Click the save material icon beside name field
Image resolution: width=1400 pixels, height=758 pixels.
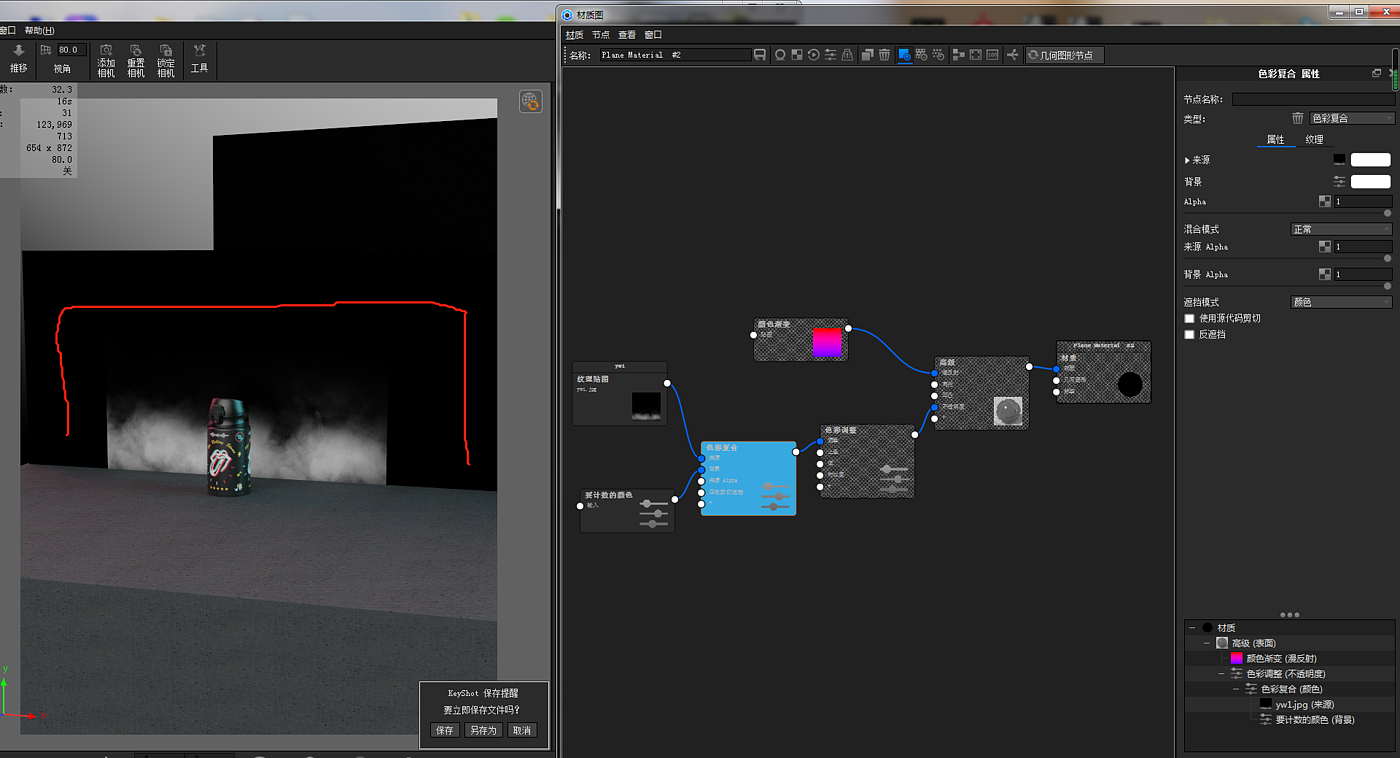(x=760, y=55)
